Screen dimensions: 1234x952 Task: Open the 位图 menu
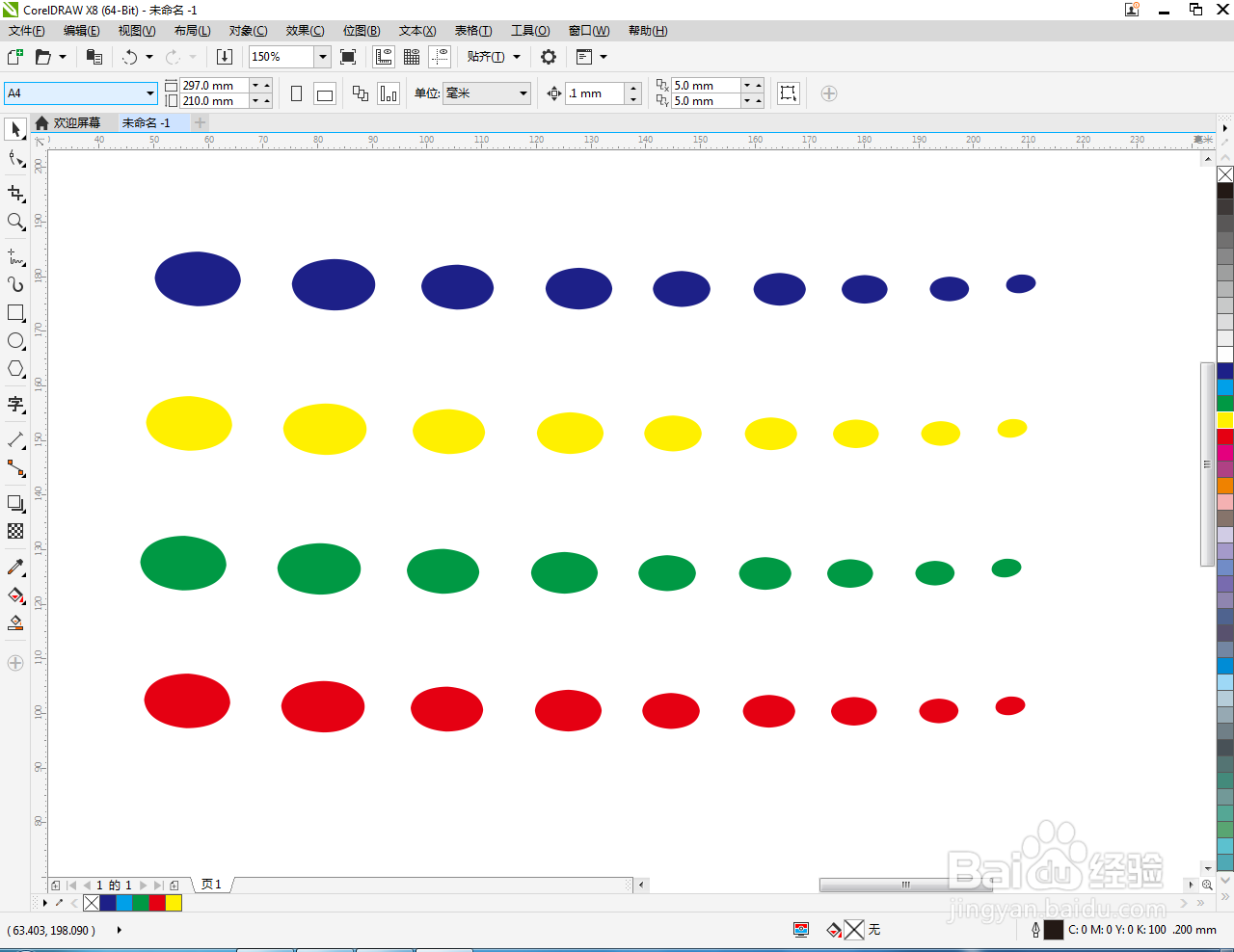tap(362, 31)
